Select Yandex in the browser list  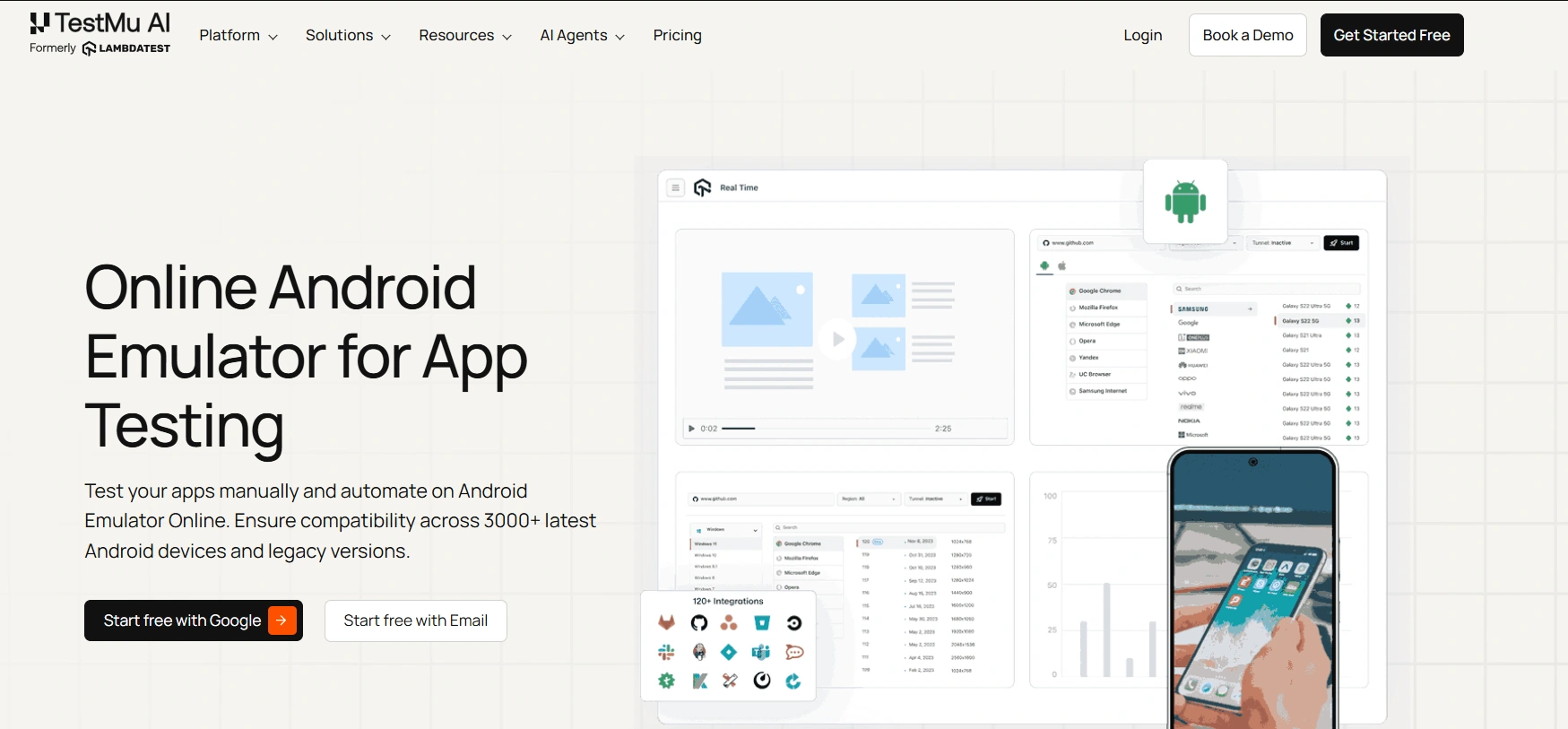pyautogui.click(x=1106, y=358)
